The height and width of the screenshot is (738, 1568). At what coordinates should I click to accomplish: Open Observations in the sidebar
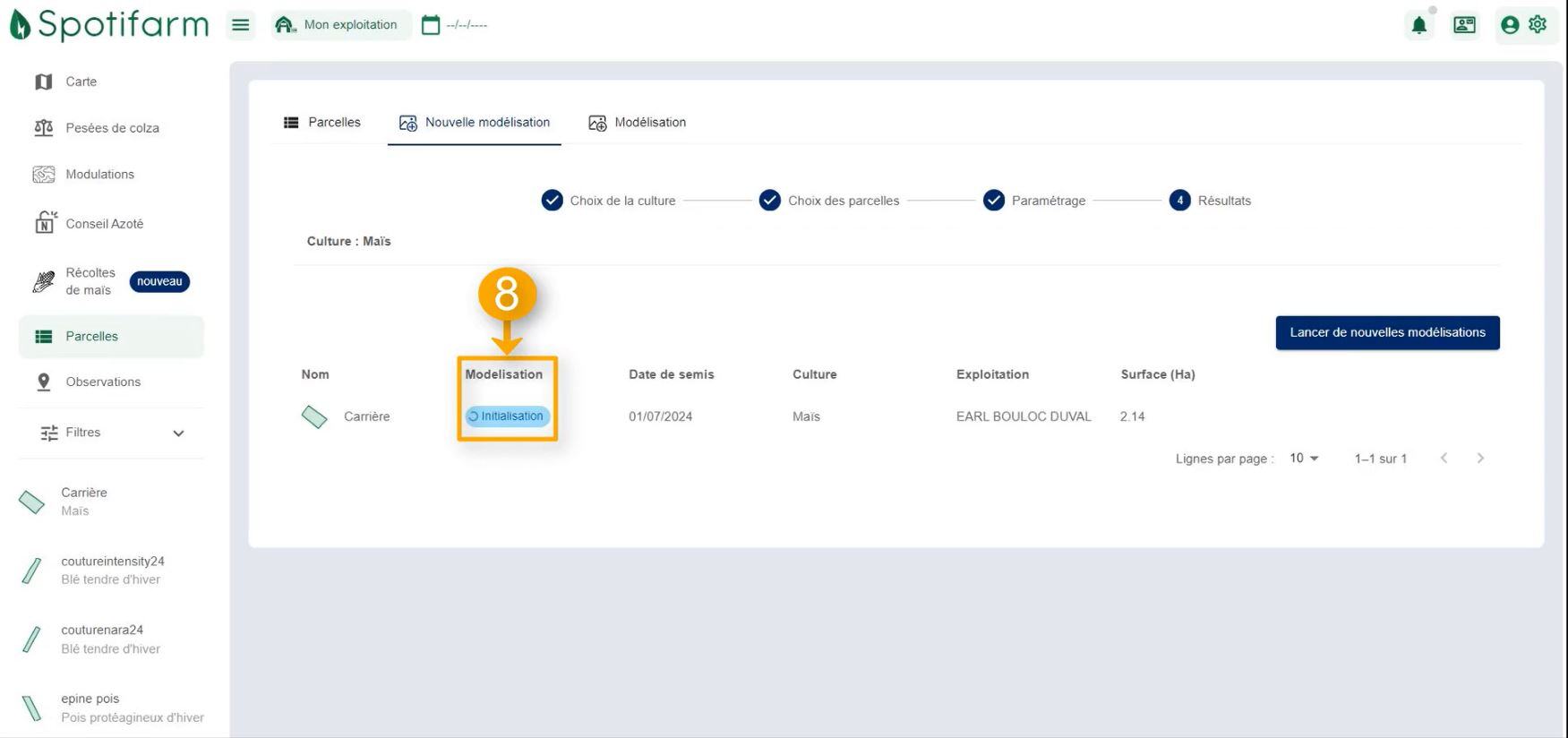click(x=103, y=382)
